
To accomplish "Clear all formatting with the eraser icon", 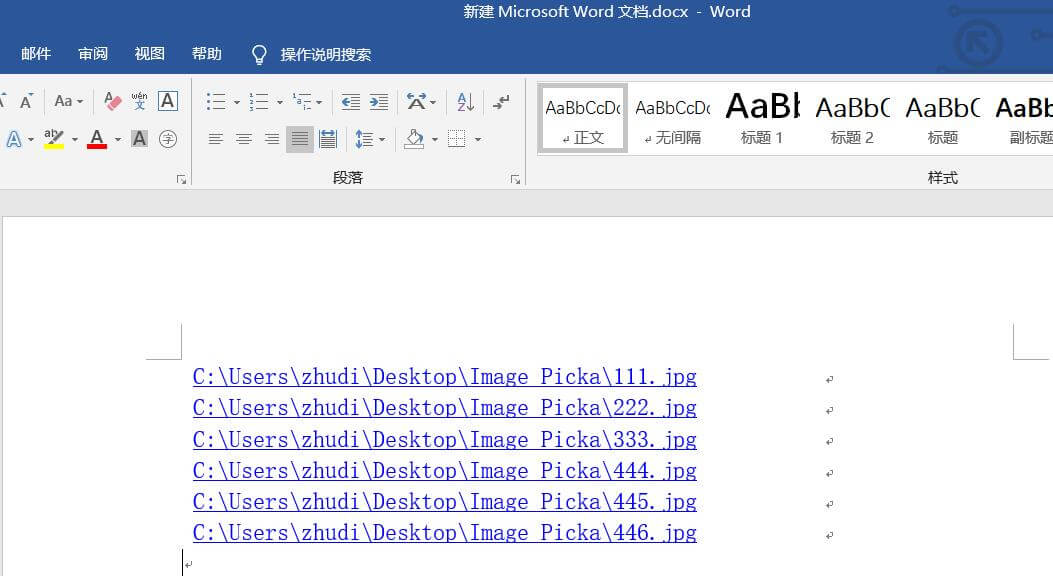I will pyautogui.click(x=113, y=101).
